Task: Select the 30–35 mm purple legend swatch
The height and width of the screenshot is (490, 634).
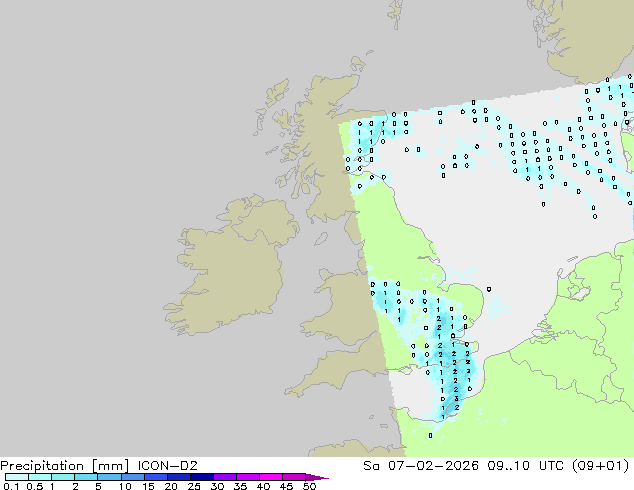Action: tap(224, 477)
